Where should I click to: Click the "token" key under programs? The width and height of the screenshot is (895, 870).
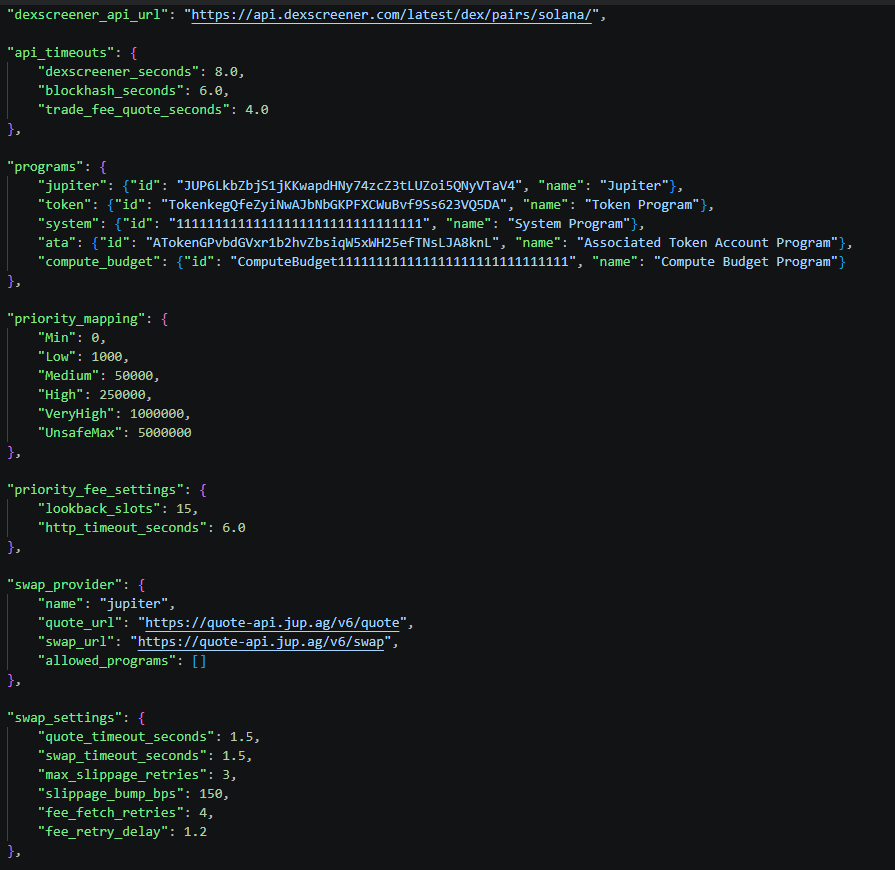(64, 205)
